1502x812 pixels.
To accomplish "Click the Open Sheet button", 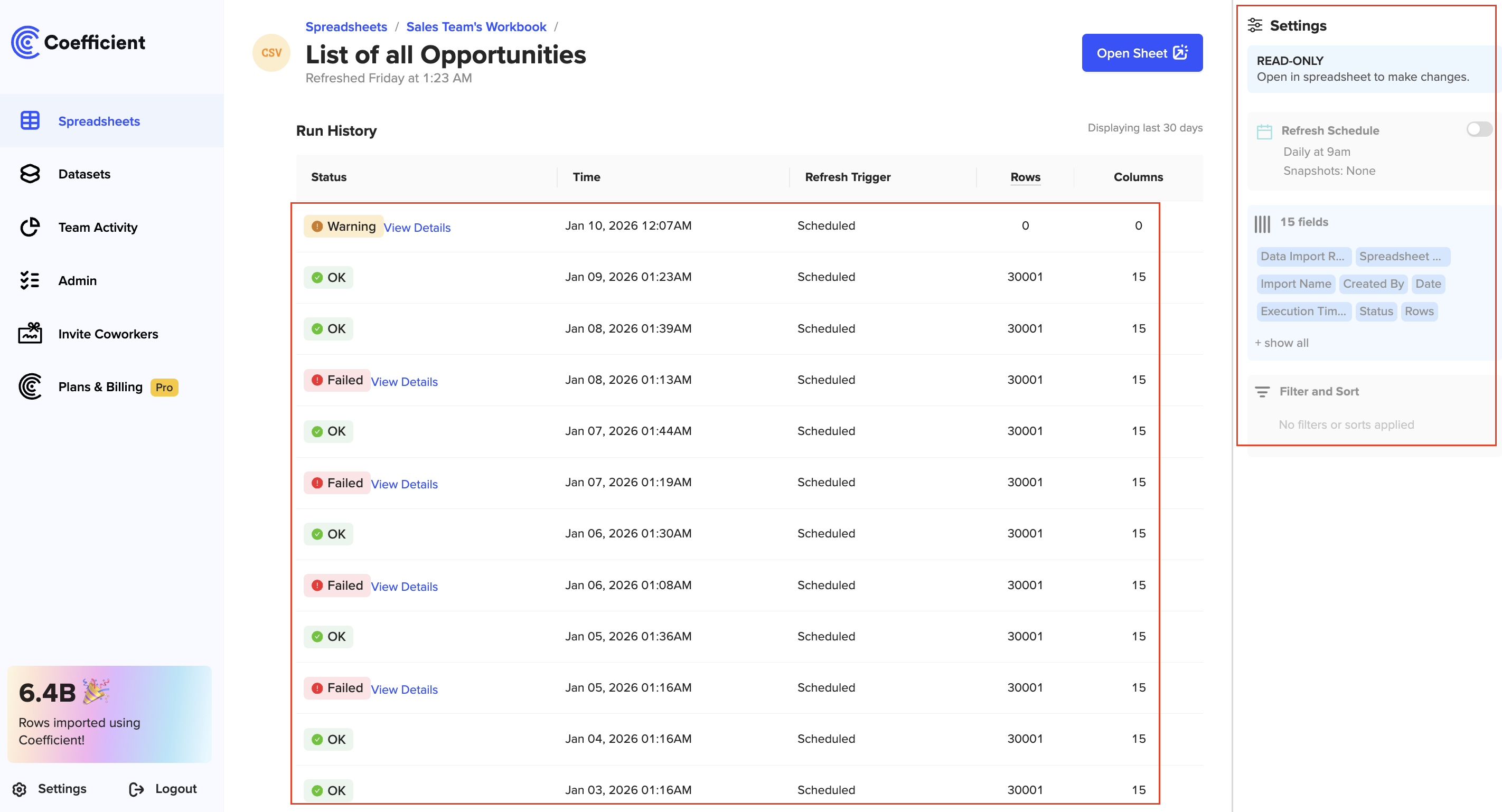I will 1141,52.
